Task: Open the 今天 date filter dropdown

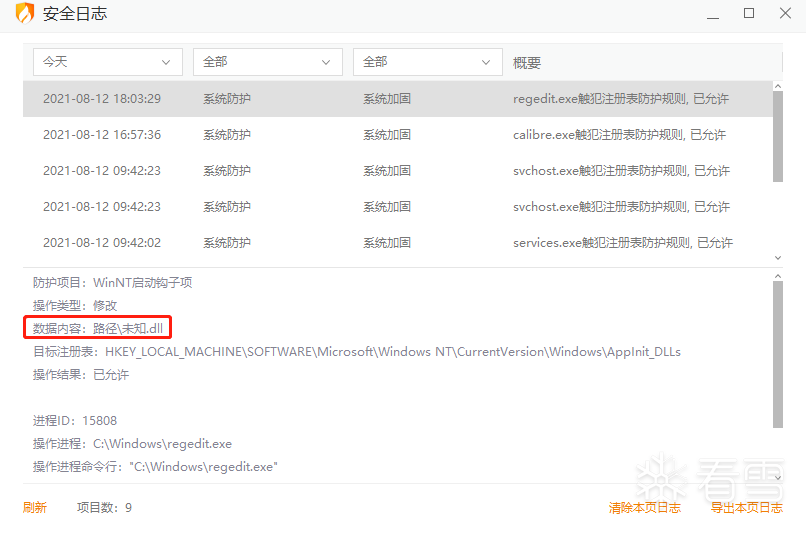Action: (x=108, y=62)
